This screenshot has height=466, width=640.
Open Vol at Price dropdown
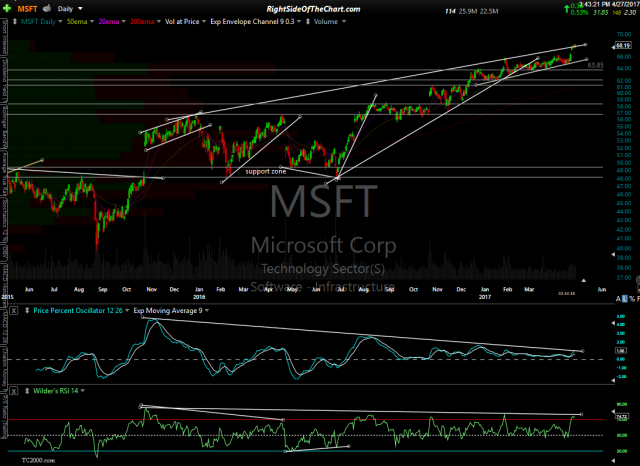pos(204,22)
